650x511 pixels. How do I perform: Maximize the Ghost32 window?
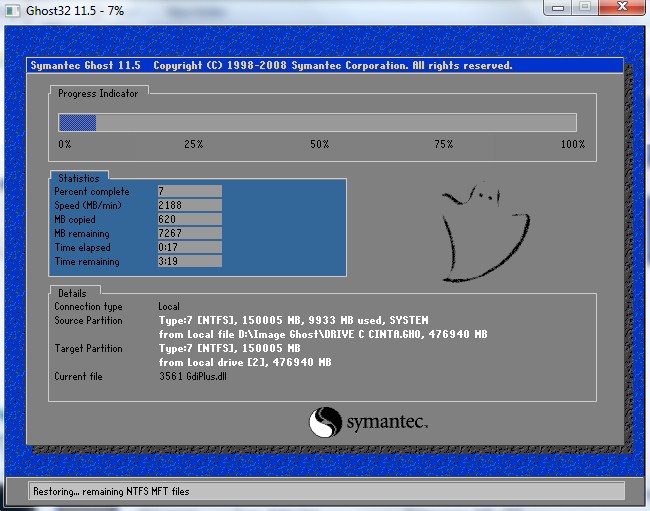(x=585, y=7)
